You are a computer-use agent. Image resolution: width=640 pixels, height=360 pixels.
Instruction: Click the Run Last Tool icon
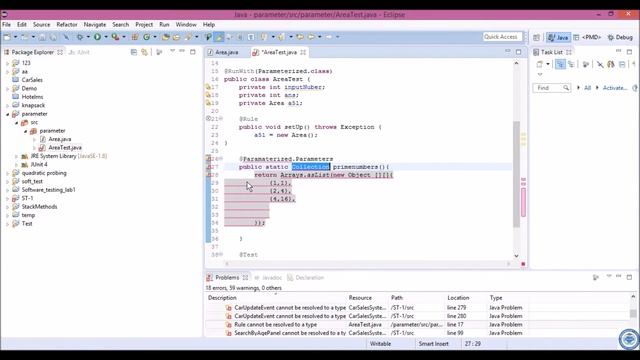coord(115,37)
